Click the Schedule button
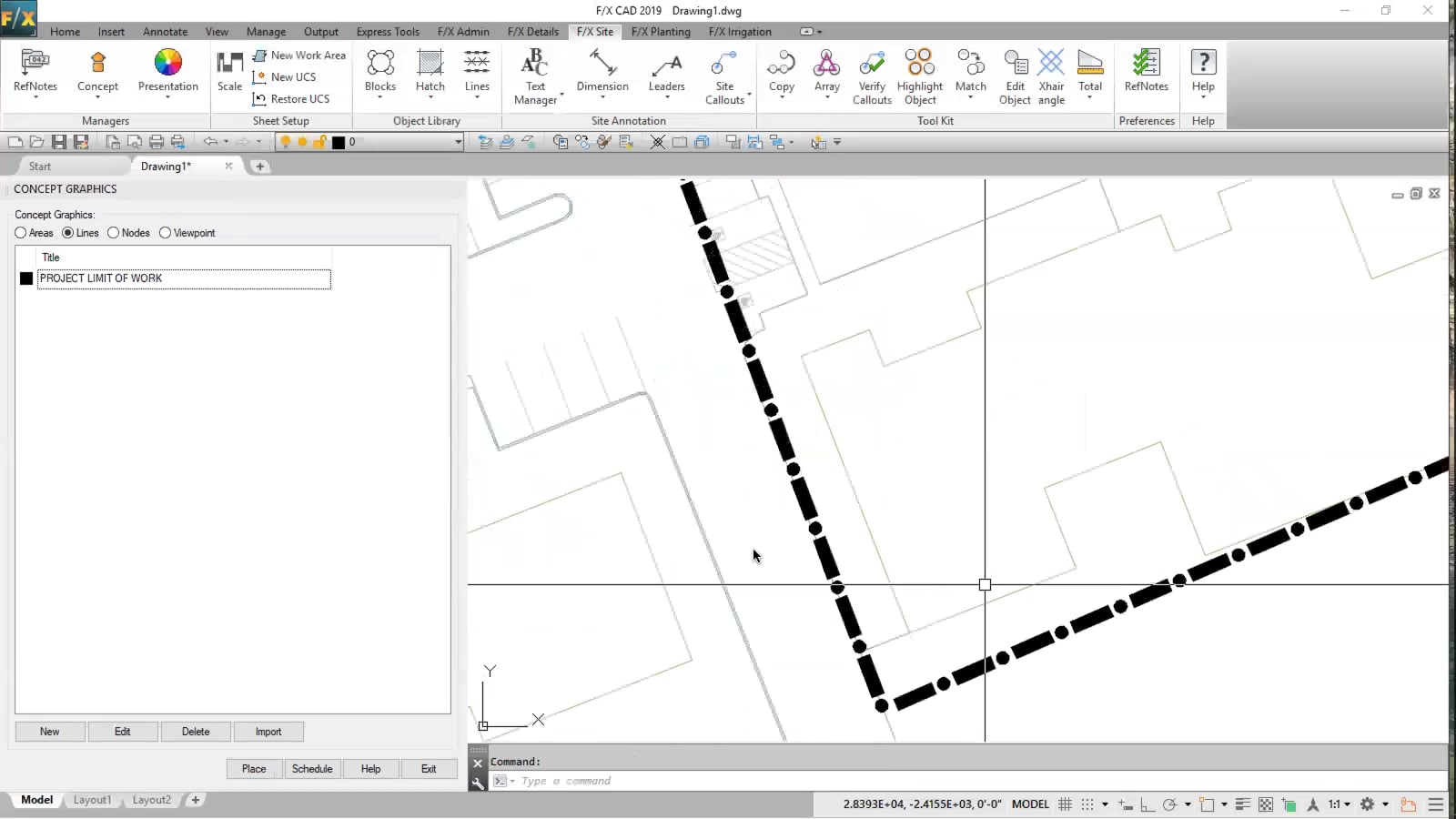This screenshot has height=819, width=1456. coord(312,769)
